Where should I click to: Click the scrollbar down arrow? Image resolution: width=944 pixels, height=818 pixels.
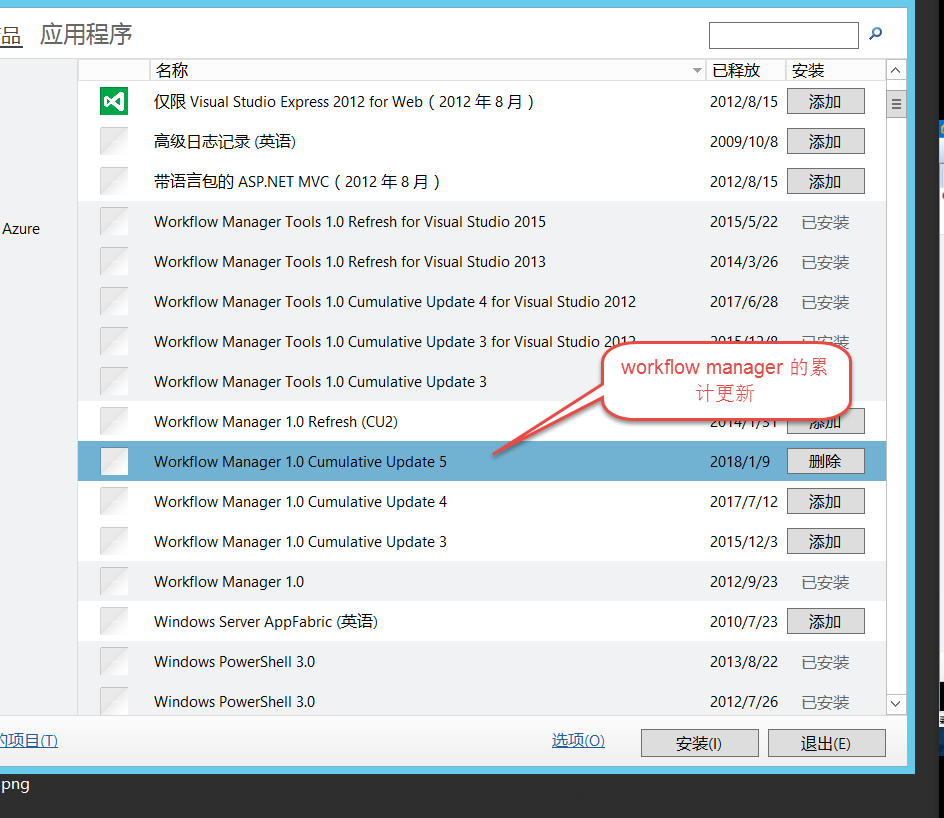(x=896, y=703)
